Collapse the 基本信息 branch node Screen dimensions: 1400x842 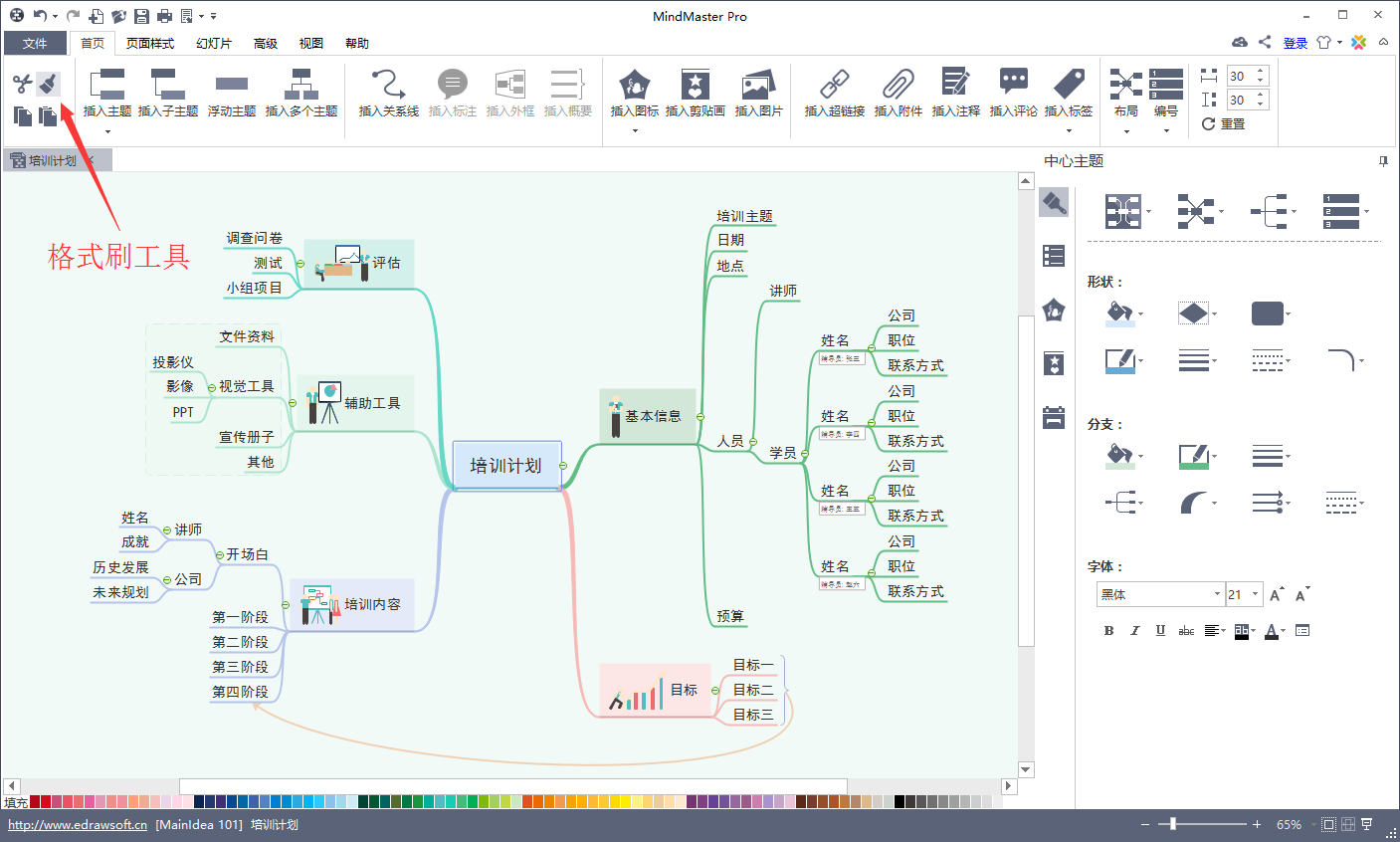(x=700, y=417)
